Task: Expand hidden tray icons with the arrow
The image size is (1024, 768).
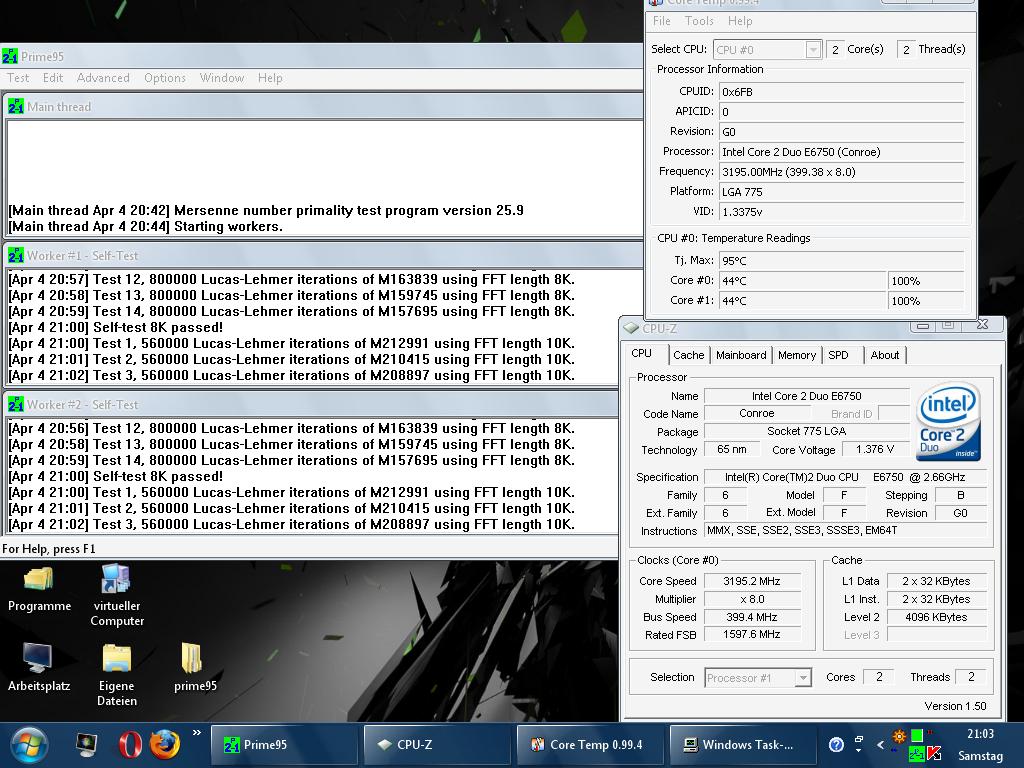Action: tap(880, 744)
